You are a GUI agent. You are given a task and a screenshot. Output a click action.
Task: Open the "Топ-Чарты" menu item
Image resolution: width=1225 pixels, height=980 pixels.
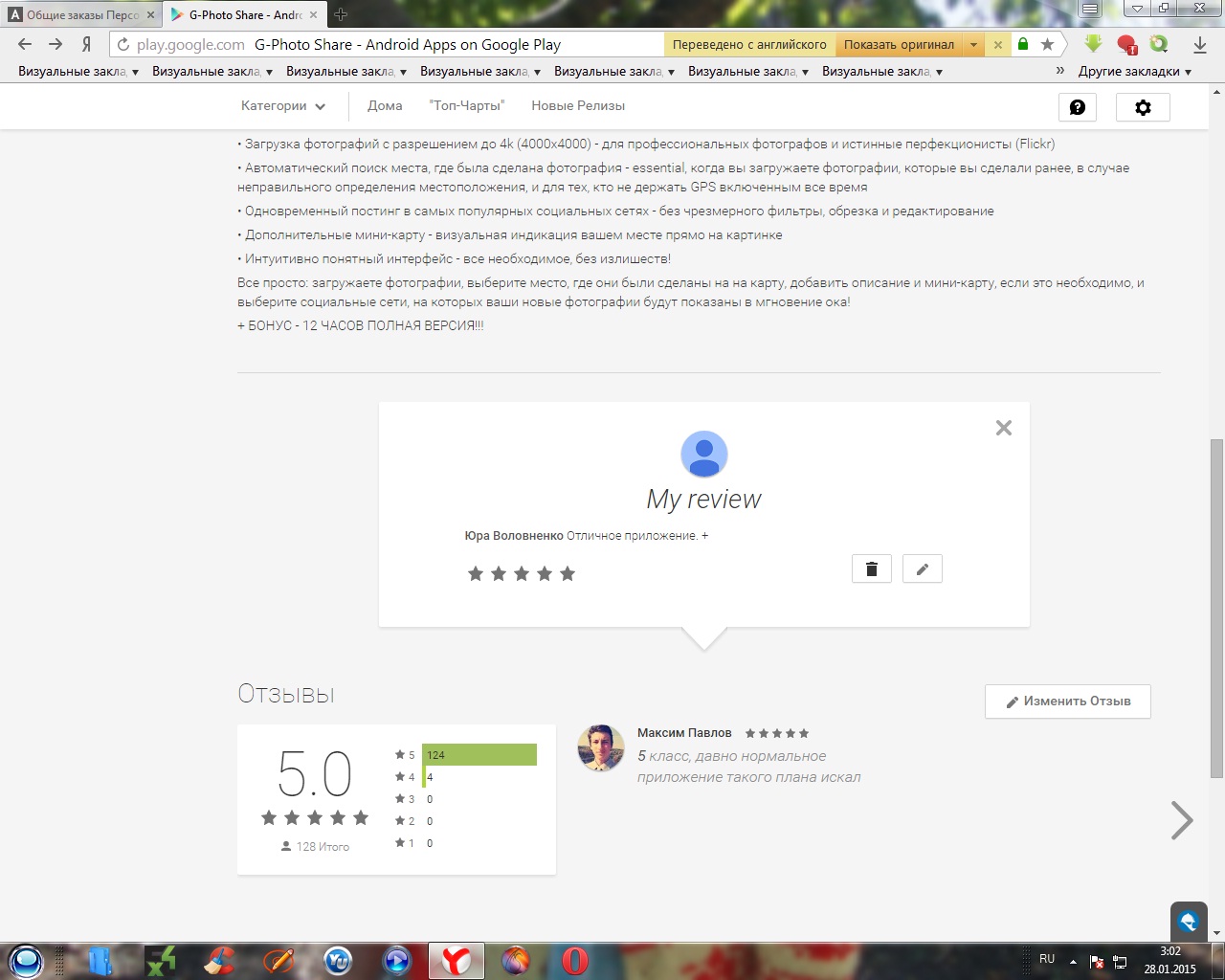click(x=467, y=106)
